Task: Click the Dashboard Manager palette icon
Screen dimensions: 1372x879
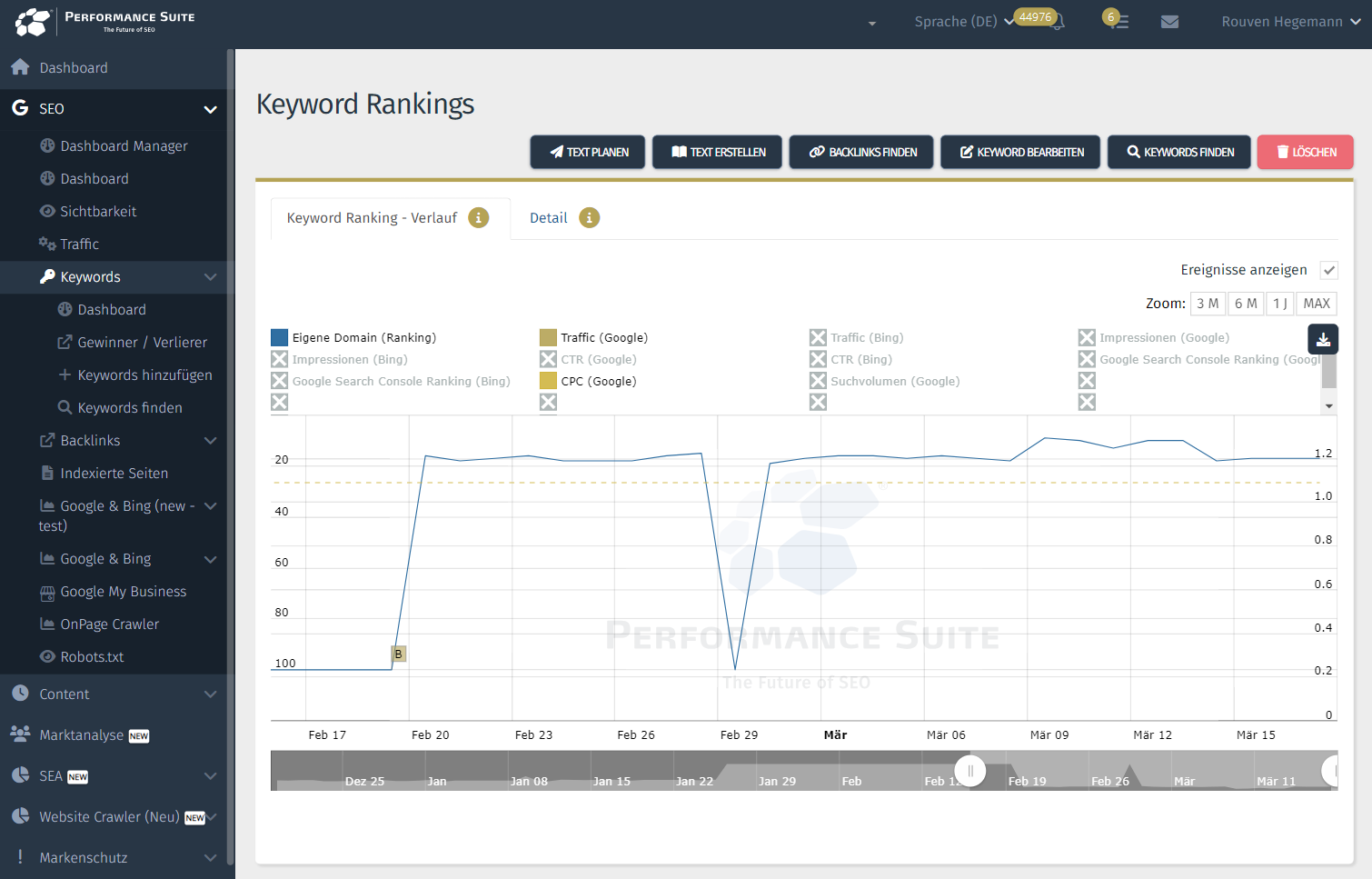Action: tap(47, 145)
